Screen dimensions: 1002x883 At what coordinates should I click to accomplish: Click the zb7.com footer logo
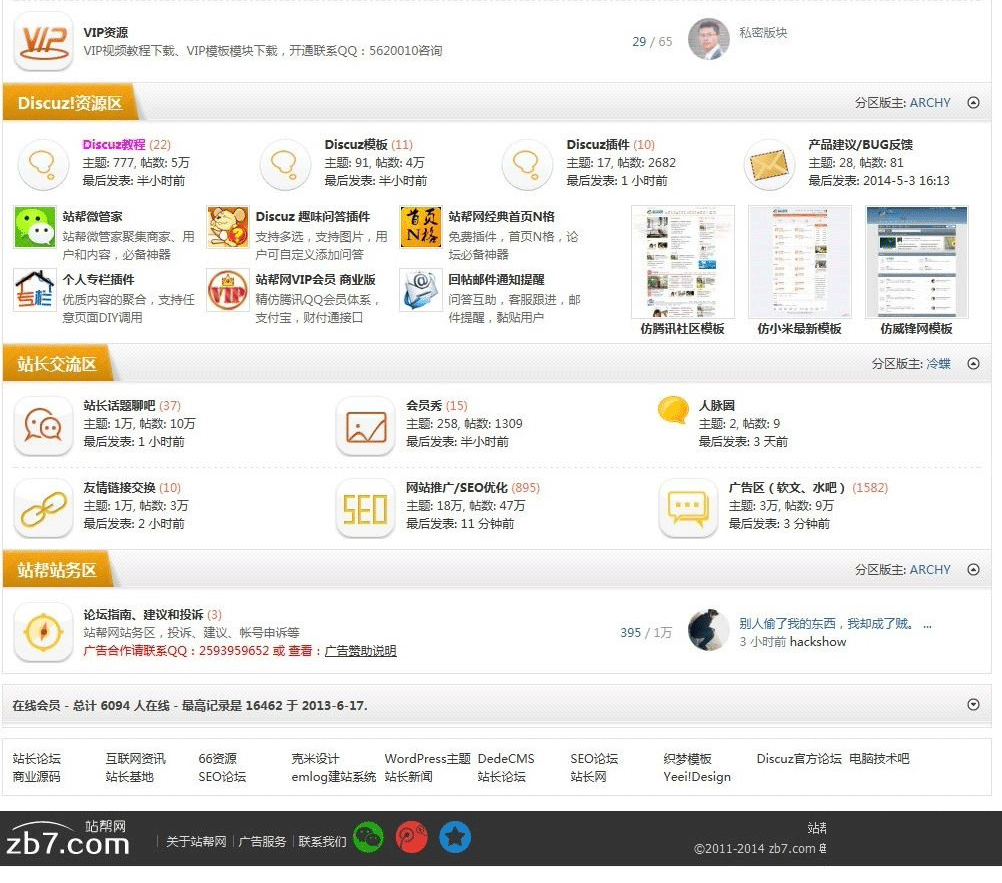click(x=67, y=838)
